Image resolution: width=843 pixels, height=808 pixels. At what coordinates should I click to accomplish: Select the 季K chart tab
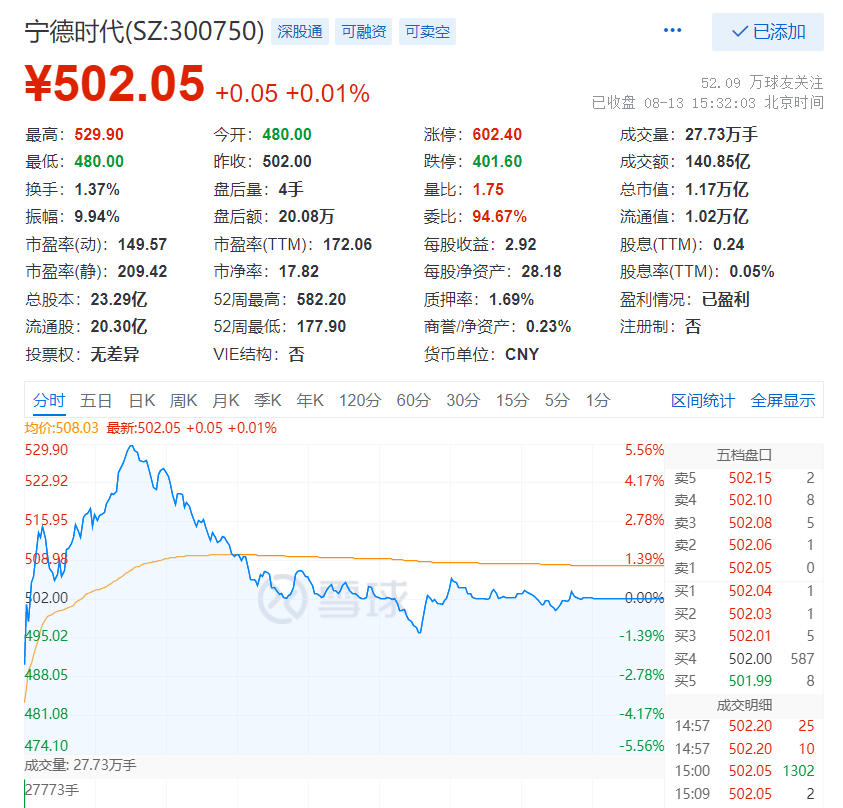point(267,401)
